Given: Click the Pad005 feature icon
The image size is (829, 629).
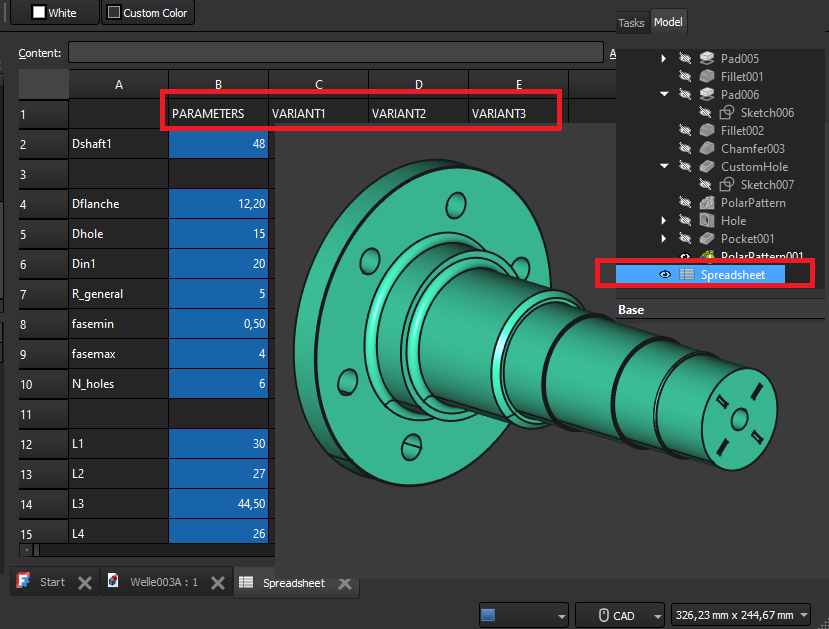Looking at the screenshot, I should [707, 58].
